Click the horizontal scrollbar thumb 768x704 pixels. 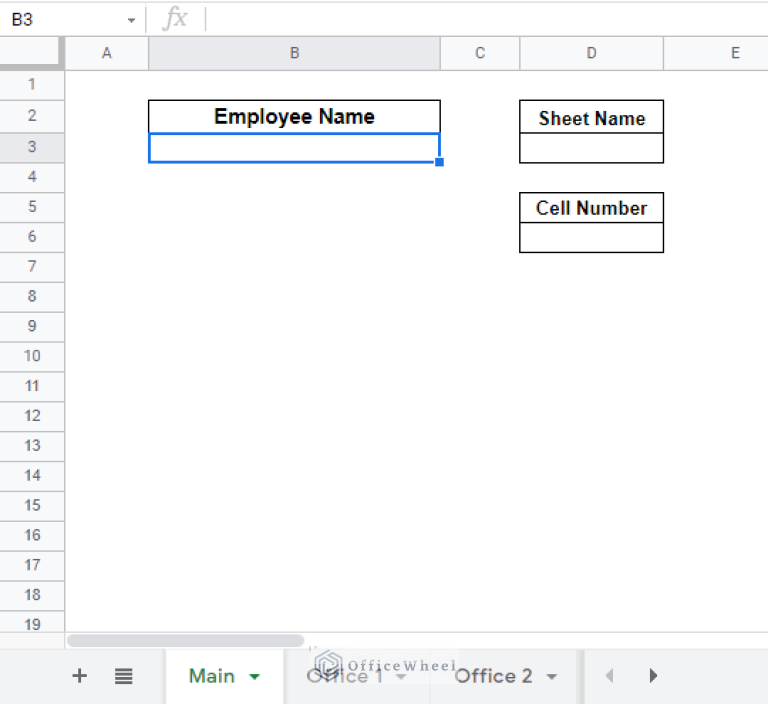pyautogui.click(x=185, y=640)
